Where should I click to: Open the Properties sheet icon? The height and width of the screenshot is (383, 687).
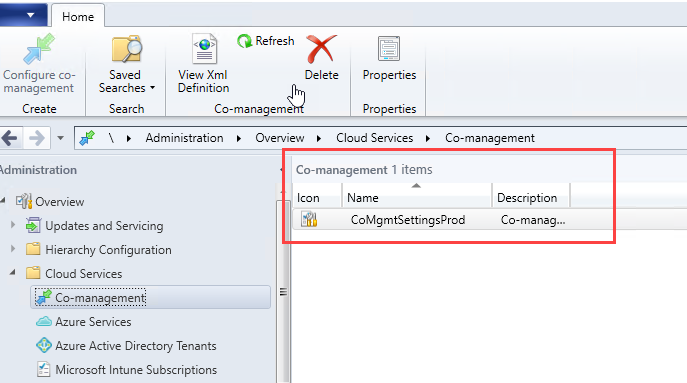click(389, 48)
